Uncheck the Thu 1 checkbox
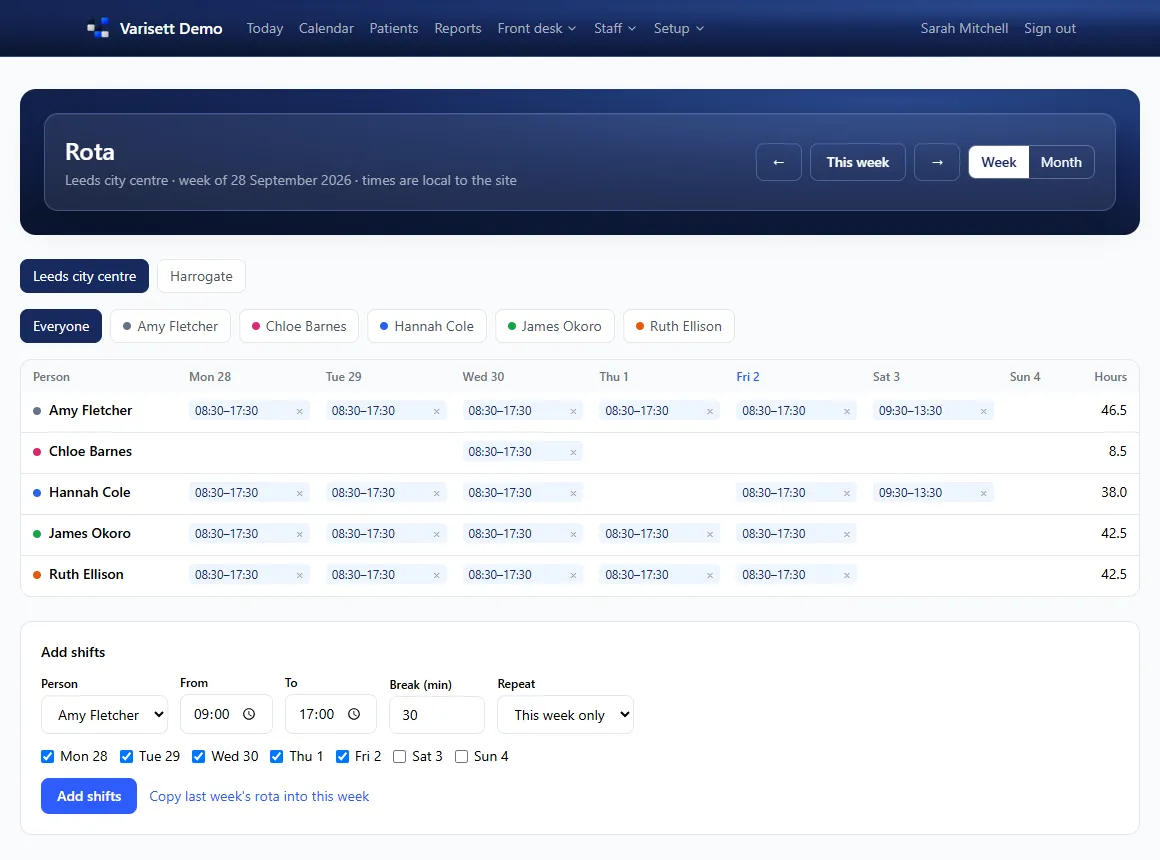Screen dimensions: 1160x860 277,756
